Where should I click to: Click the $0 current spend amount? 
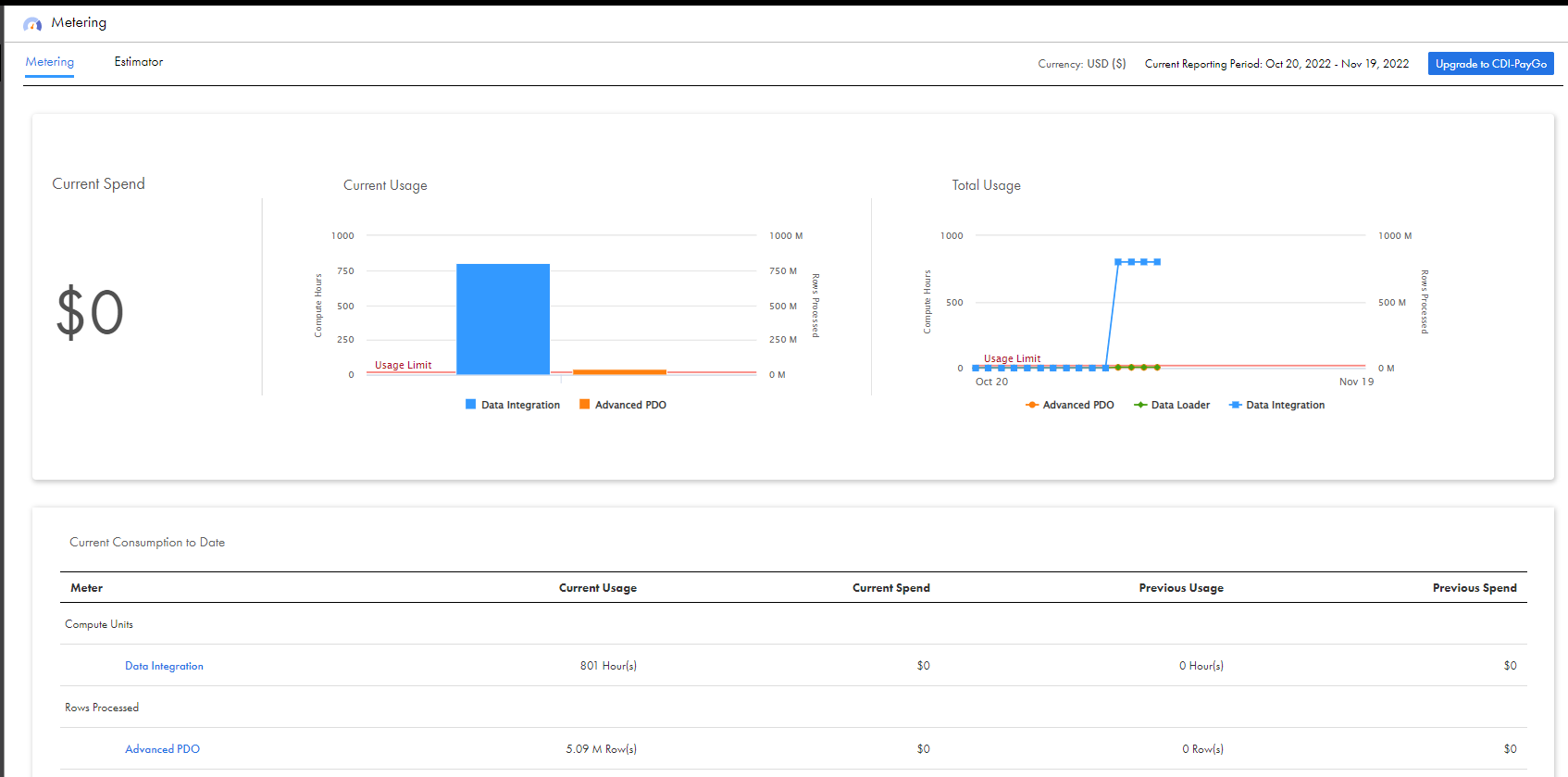pyautogui.click(x=90, y=312)
